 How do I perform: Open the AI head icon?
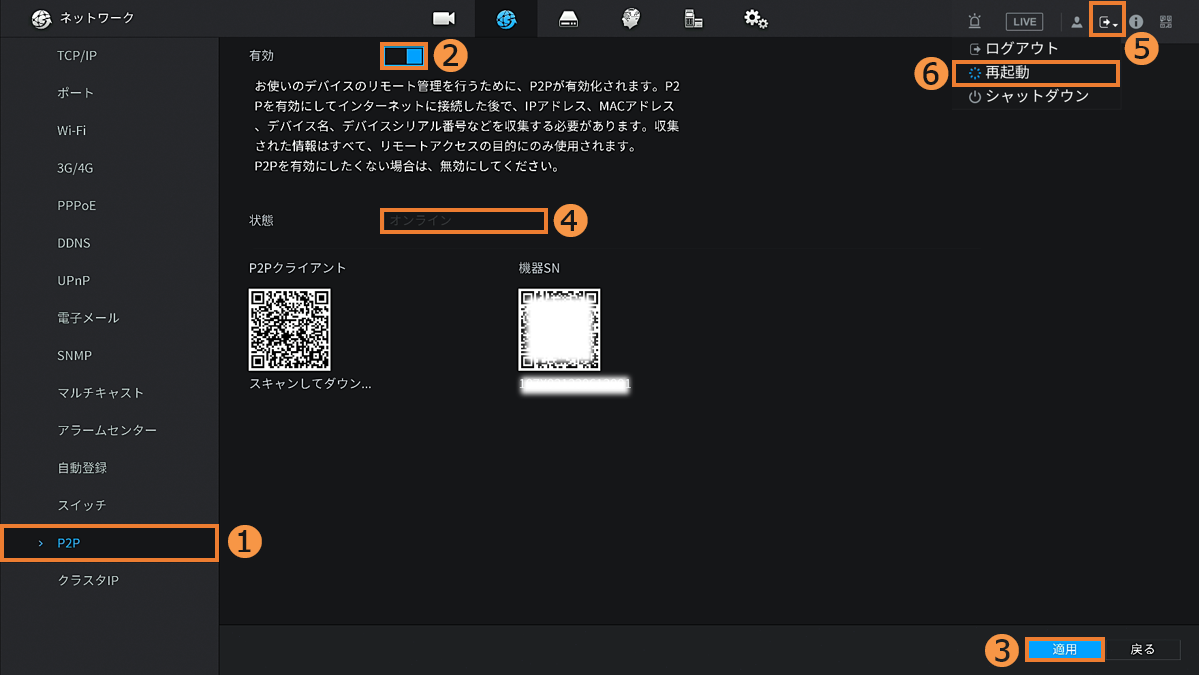pos(630,19)
